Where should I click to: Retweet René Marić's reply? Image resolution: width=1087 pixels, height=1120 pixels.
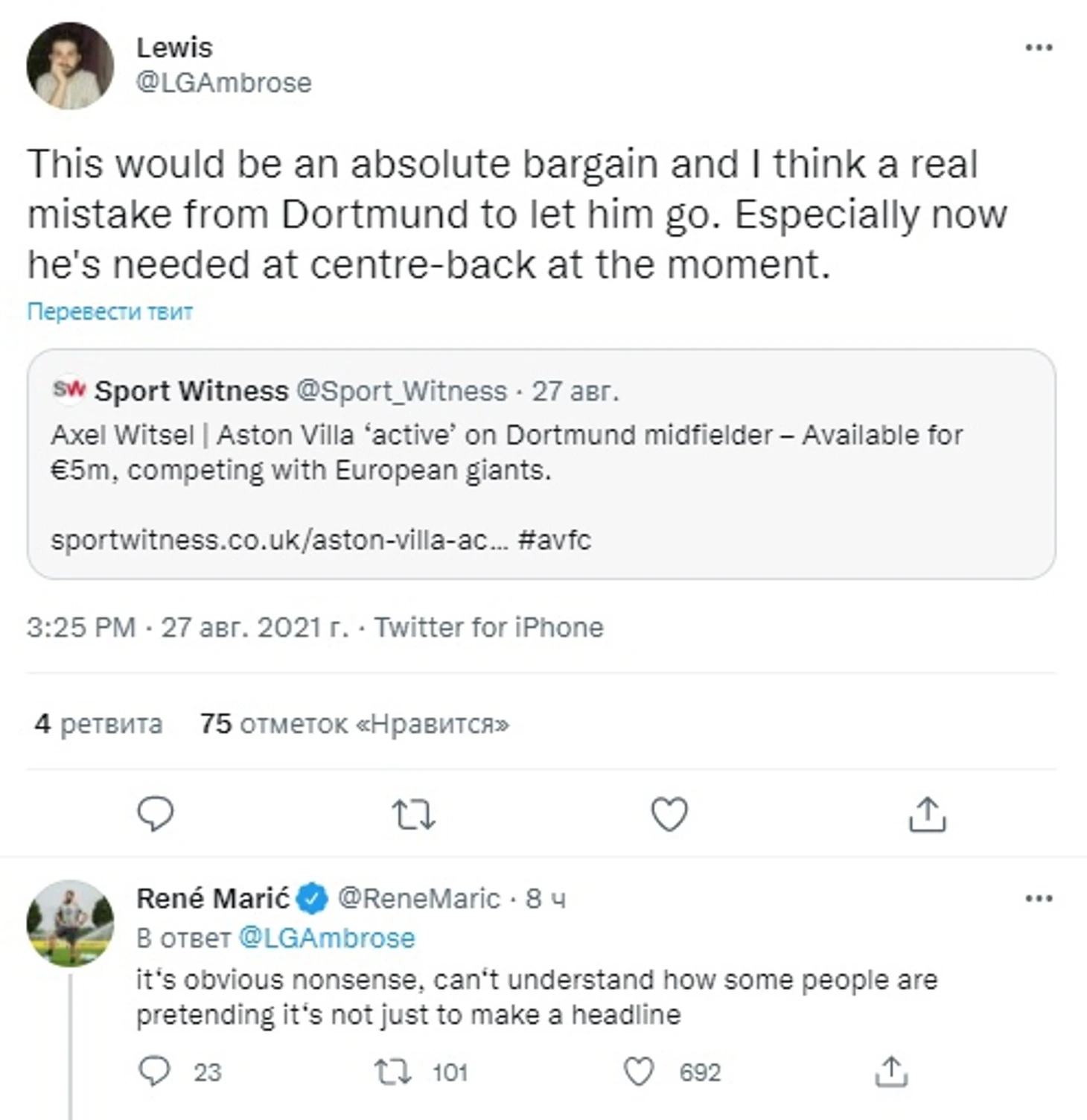point(393,1072)
